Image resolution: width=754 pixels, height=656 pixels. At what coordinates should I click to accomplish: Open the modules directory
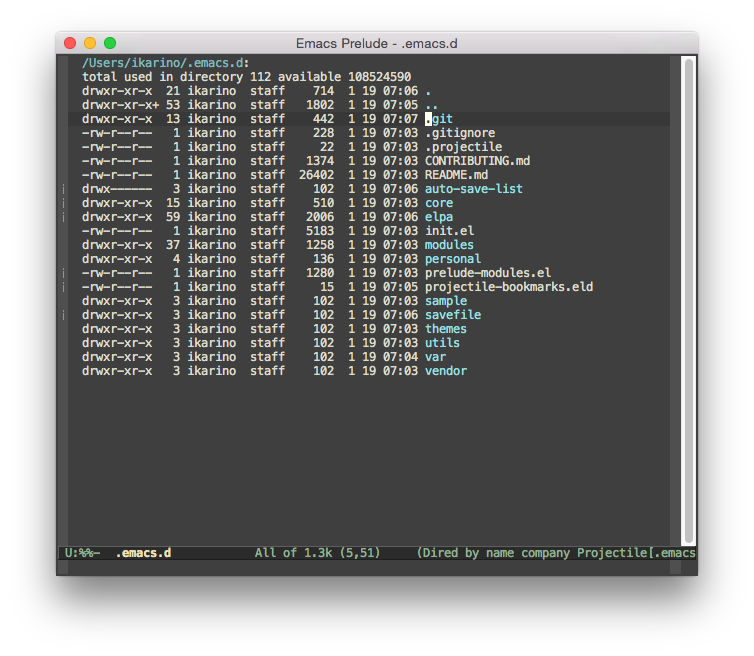click(x=449, y=244)
